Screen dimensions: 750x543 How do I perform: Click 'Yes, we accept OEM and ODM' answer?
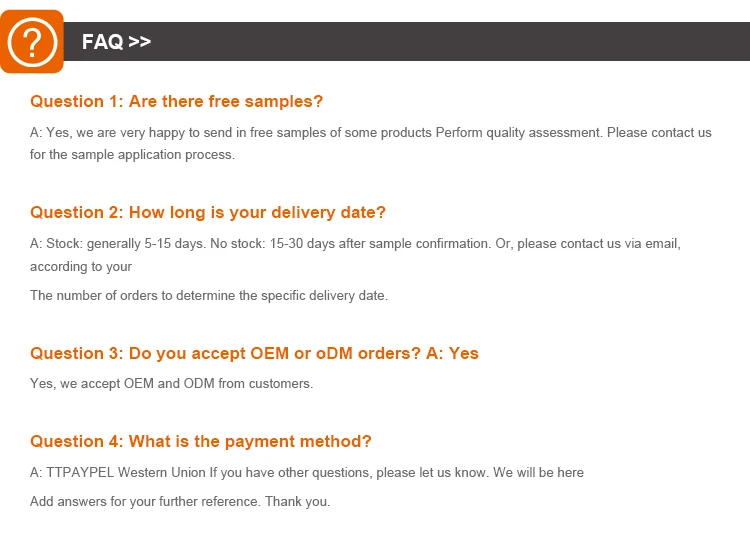click(171, 383)
